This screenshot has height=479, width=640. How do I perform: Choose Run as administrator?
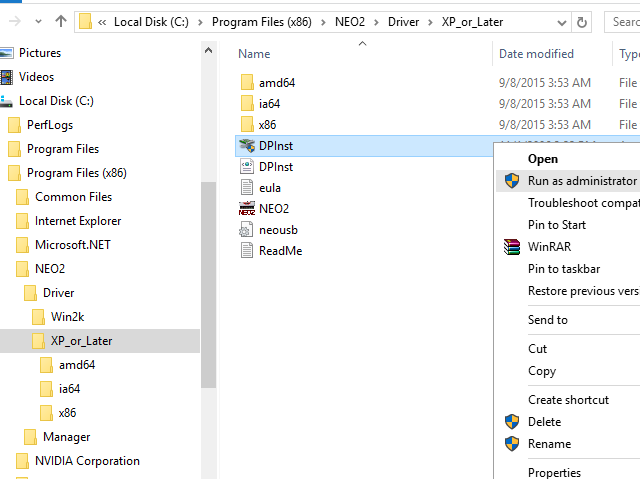[x=581, y=181]
